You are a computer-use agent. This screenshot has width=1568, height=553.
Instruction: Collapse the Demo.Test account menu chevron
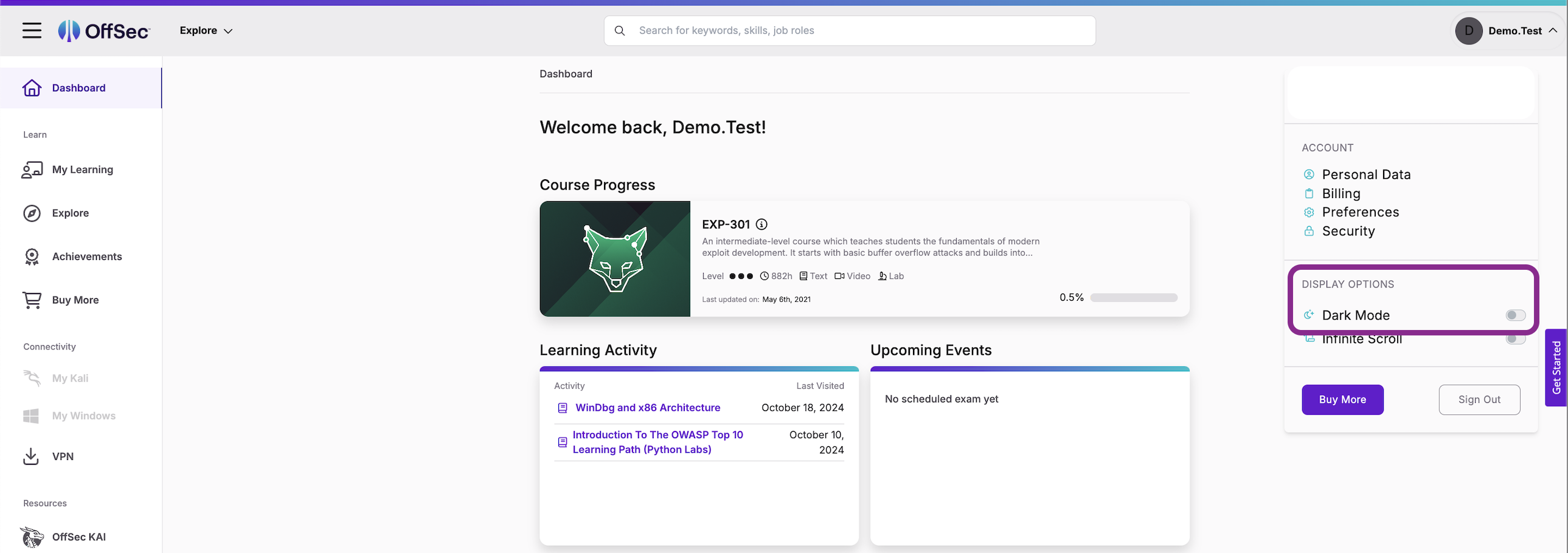point(1553,30)
